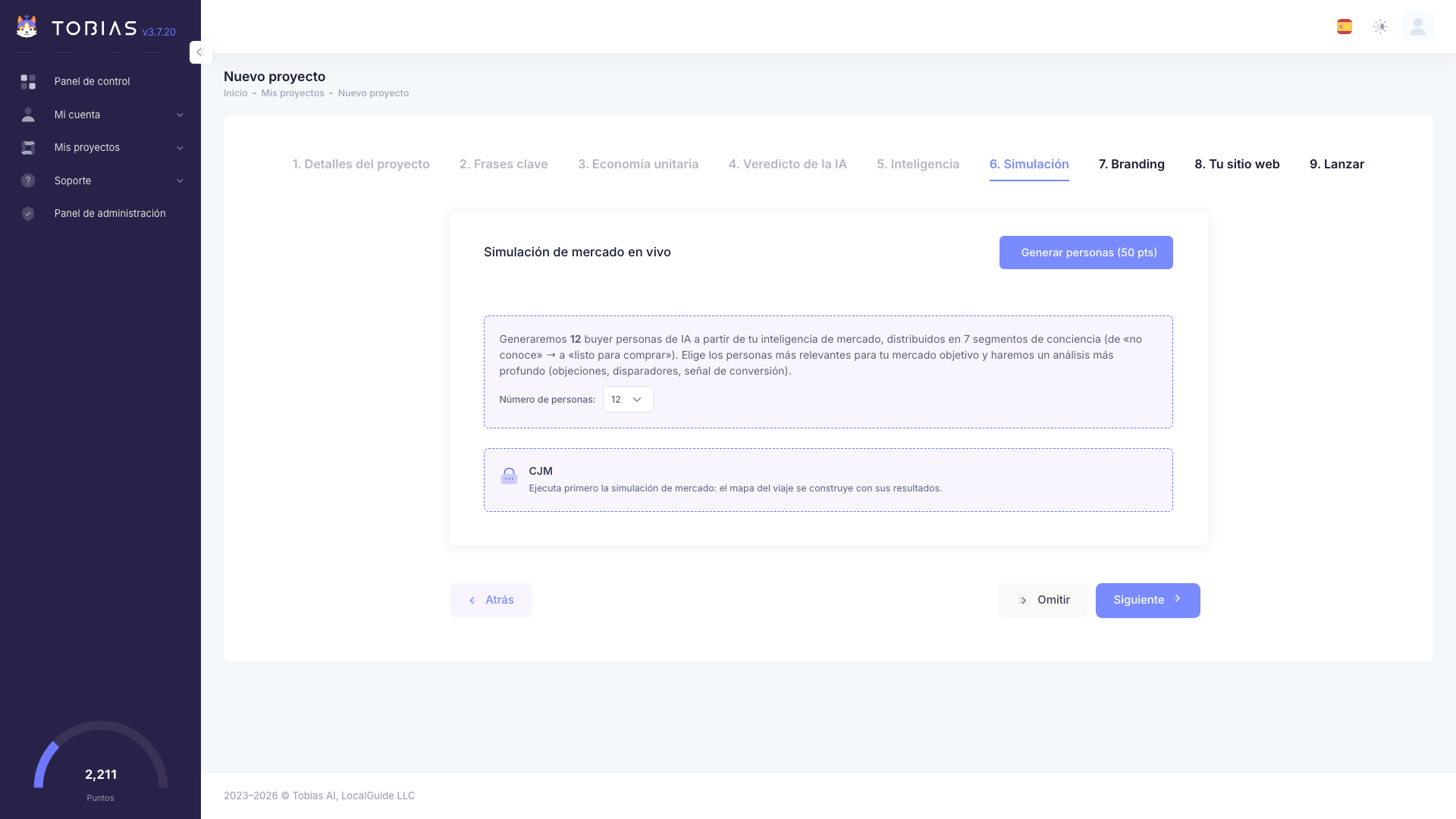The width and height of the screenshot is (1456, 819).
Task: Click the Mis proyectos icon in sidebar
Action: pyautogui.click(x=28, y=148)
